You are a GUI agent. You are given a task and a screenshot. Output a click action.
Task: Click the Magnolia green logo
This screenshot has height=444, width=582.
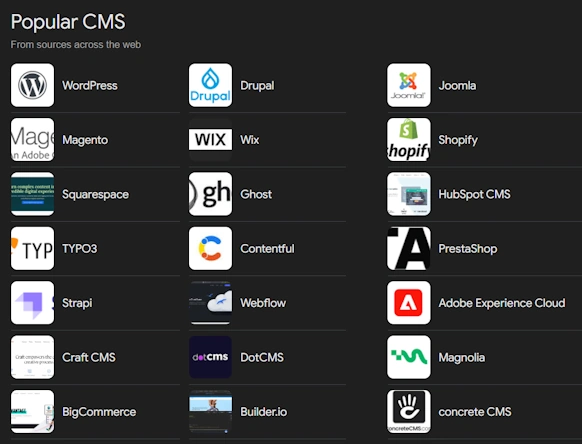(409, 357)
